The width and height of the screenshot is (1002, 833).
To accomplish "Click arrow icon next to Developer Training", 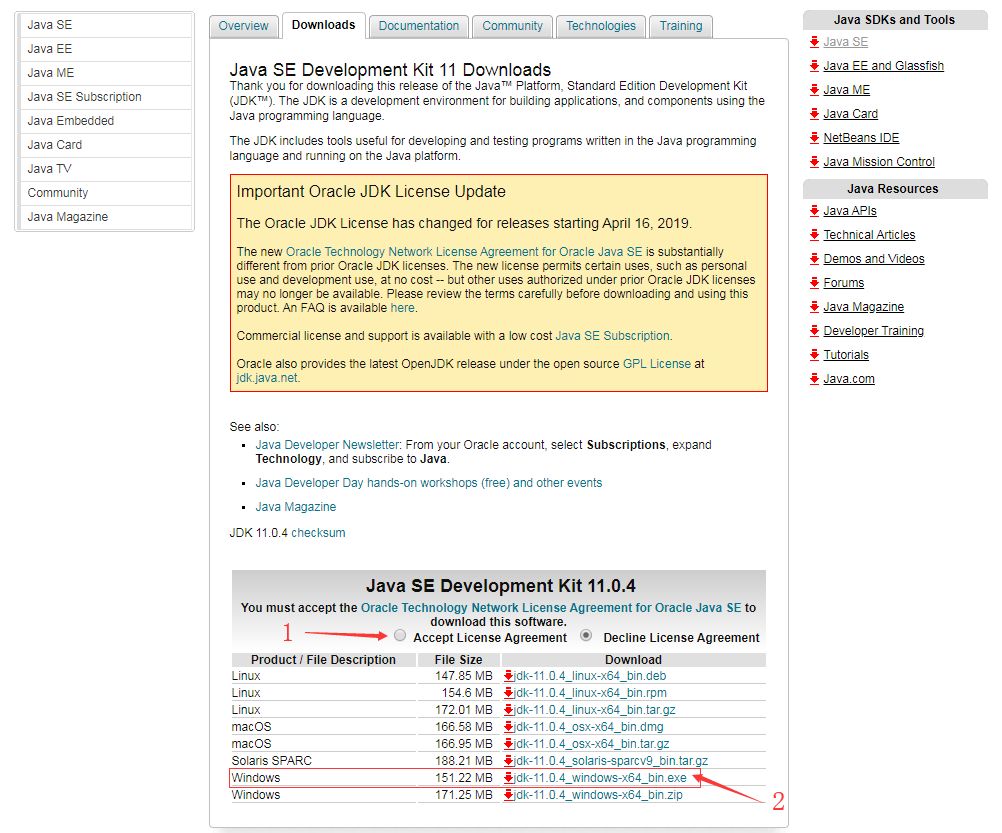I will coord(814,331).
